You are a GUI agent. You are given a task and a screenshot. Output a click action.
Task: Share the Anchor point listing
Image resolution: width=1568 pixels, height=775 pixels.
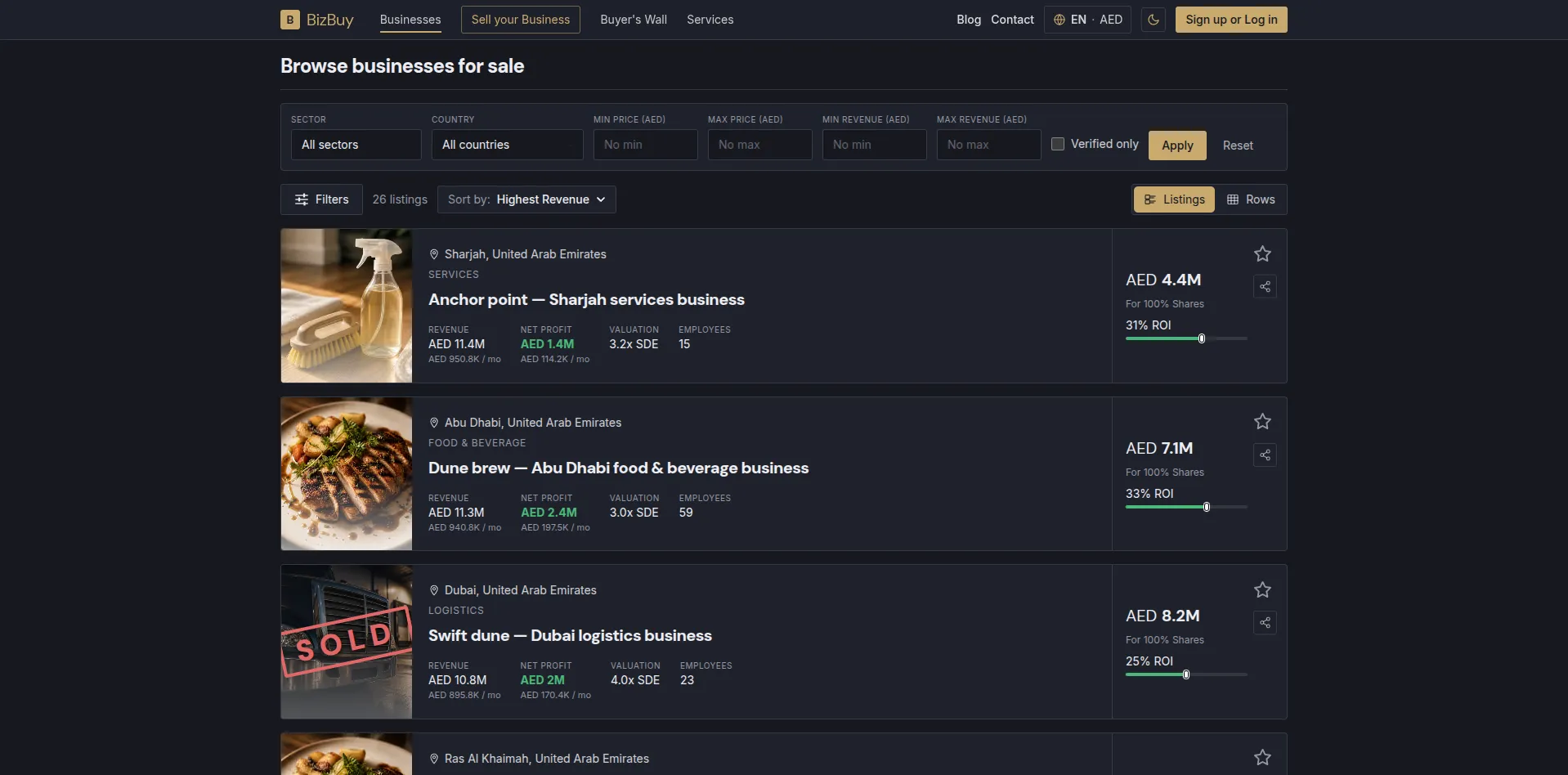tap(1265, 287)
